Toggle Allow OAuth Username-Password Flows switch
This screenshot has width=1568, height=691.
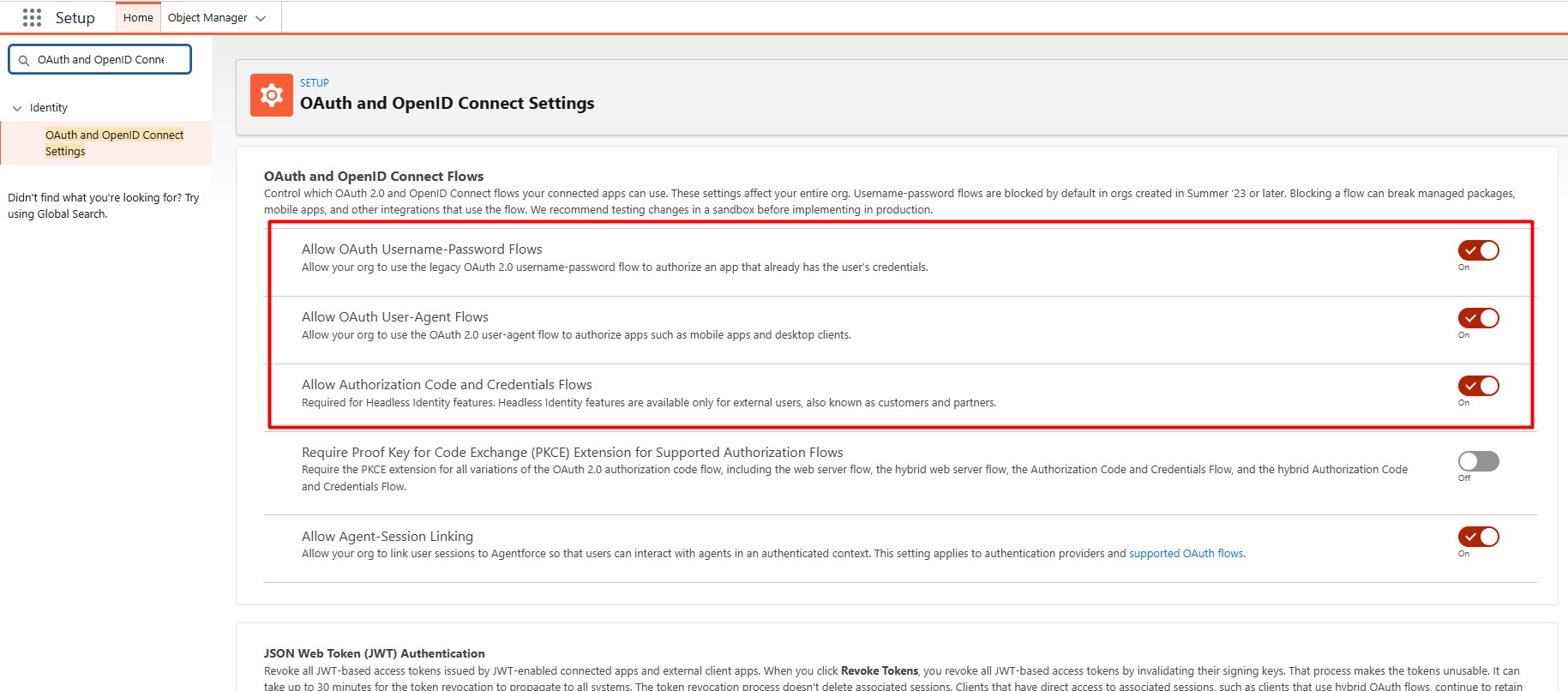(x=1479, y=250)
